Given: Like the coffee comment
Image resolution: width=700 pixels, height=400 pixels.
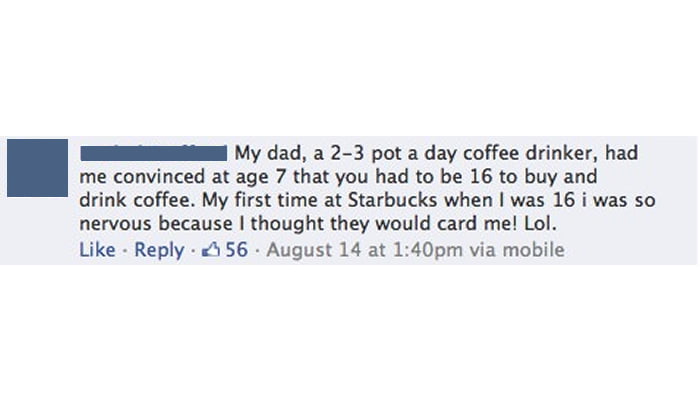Looking at the screenshot, I should pos(97,249).
